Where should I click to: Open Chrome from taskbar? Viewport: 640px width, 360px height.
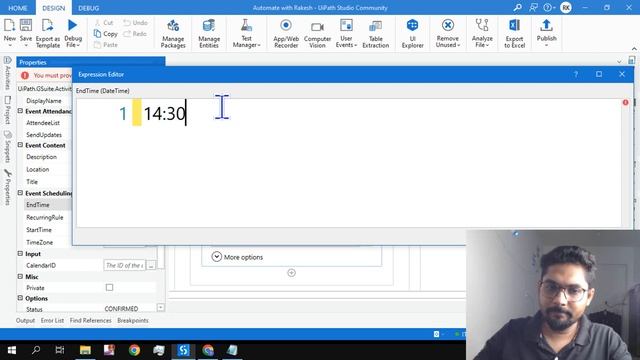134,350
